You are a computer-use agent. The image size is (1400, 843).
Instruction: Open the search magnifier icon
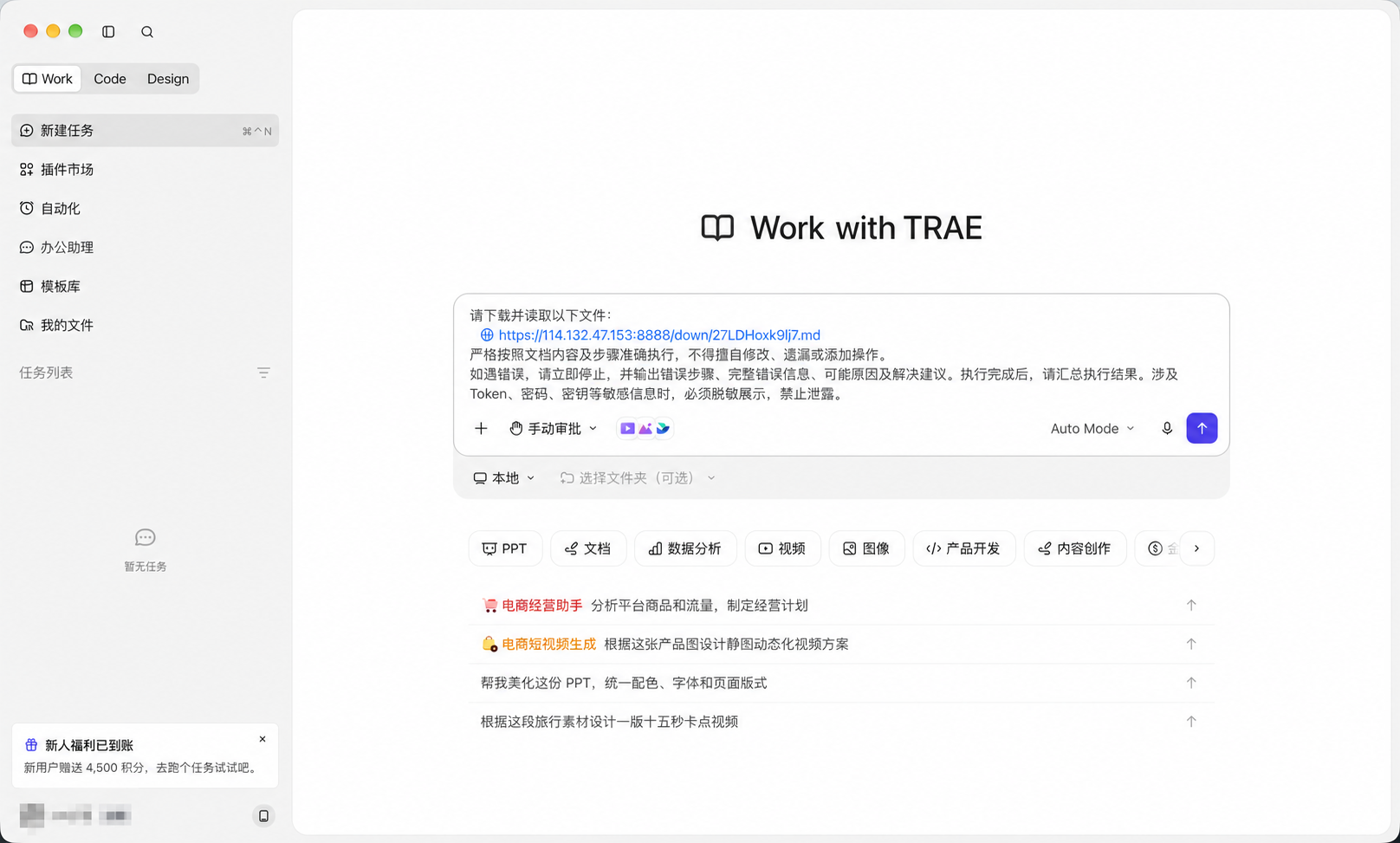coord(147,32)
